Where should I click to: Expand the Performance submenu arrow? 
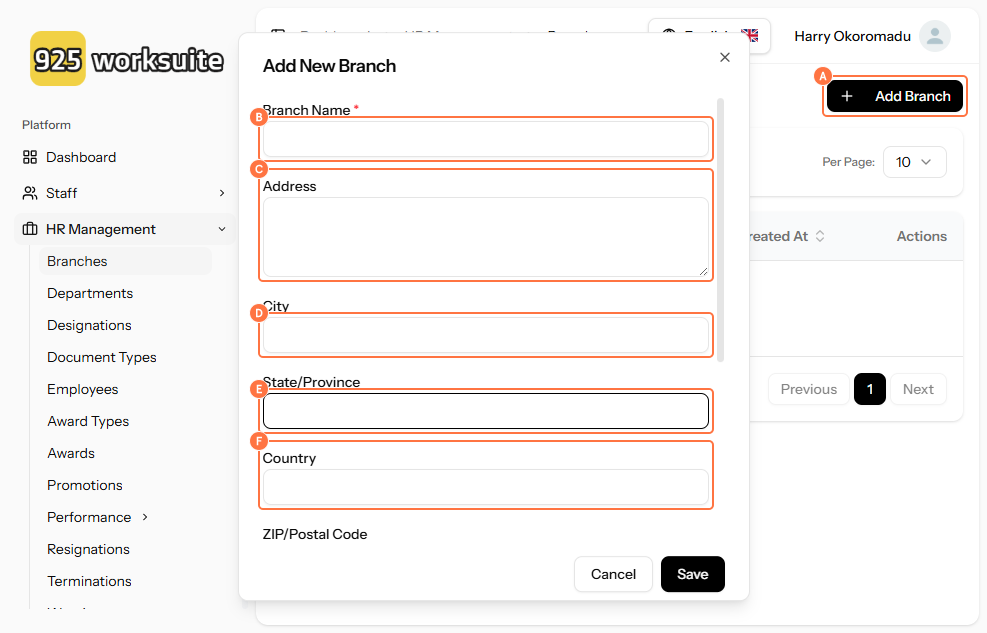point(145,517)
